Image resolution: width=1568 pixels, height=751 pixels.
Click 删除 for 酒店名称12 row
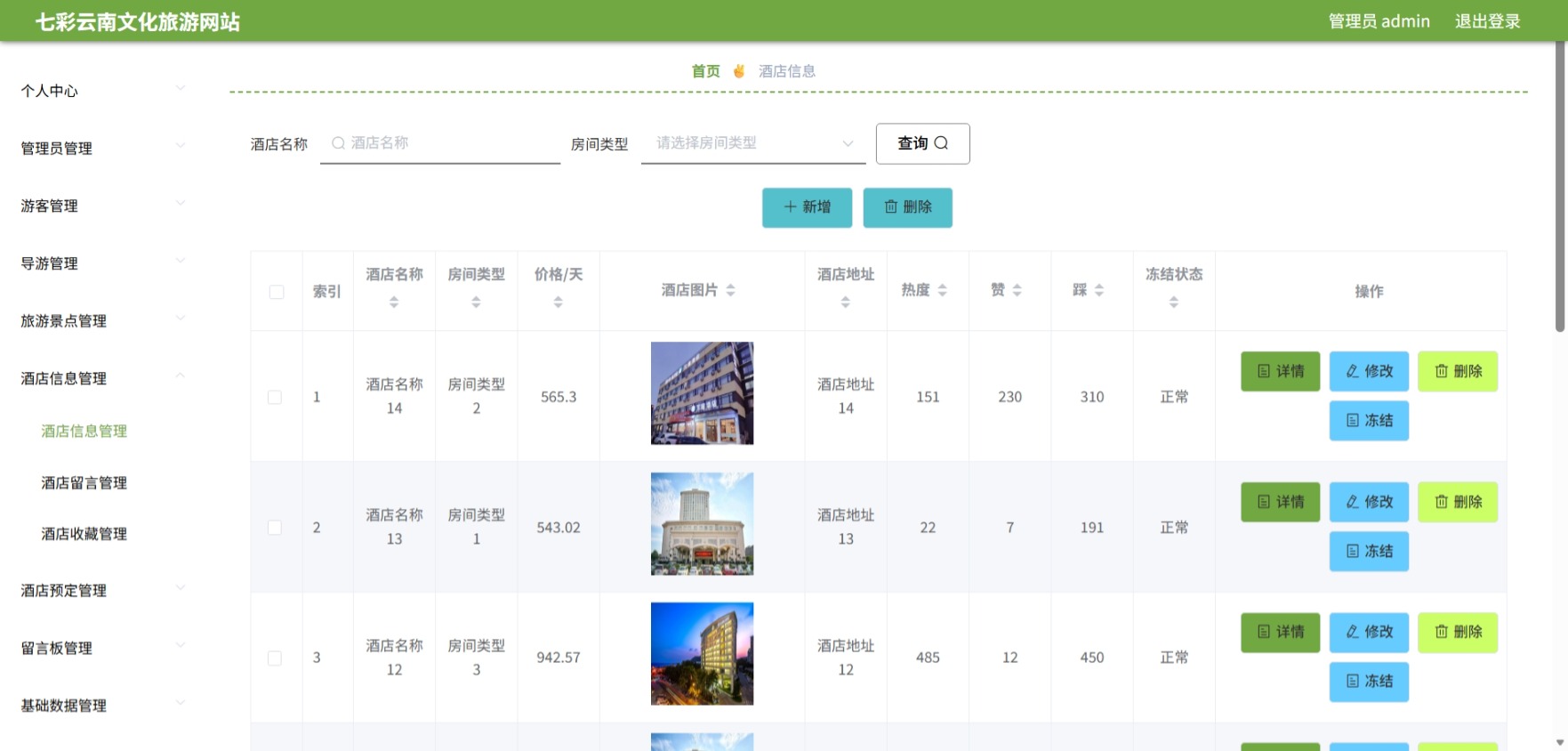(x=1458, y=632)
